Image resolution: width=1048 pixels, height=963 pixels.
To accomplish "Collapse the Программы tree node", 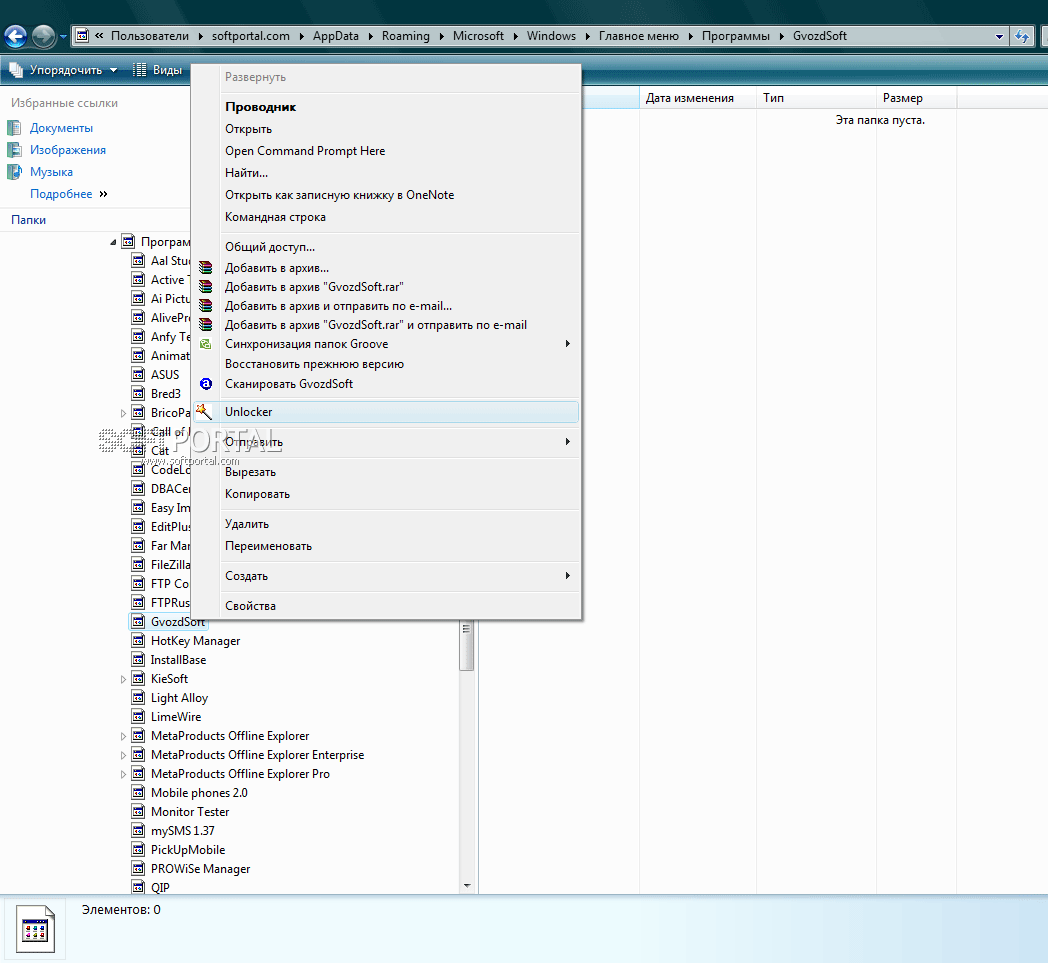I will [113, 242].
